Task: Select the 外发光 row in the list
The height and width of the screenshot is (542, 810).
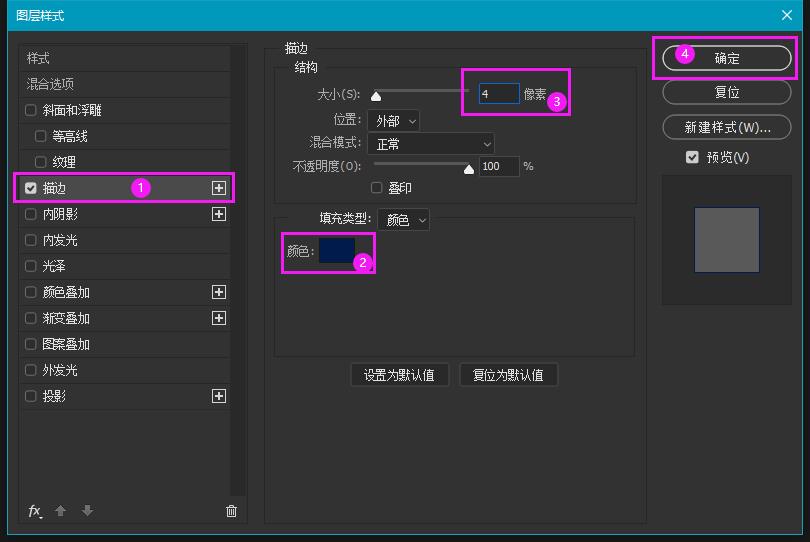Action: (125, 370)
